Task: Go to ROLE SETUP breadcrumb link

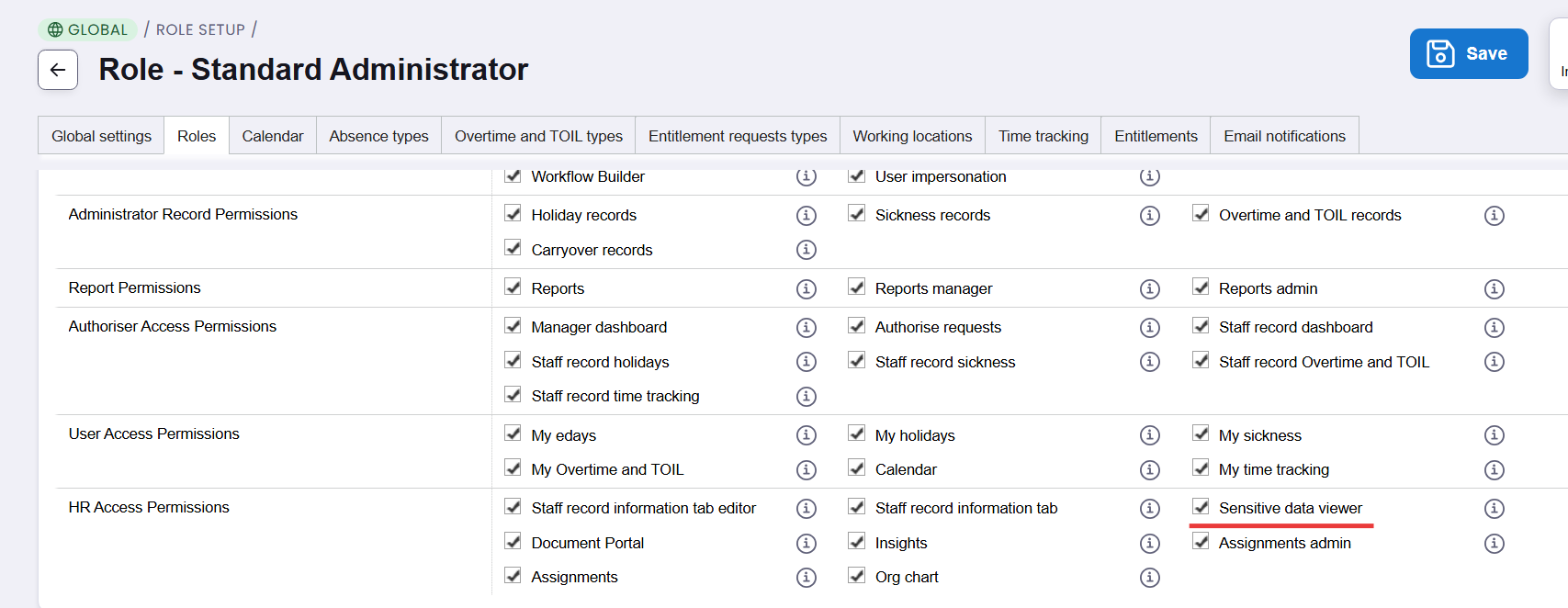Action: 200,29
